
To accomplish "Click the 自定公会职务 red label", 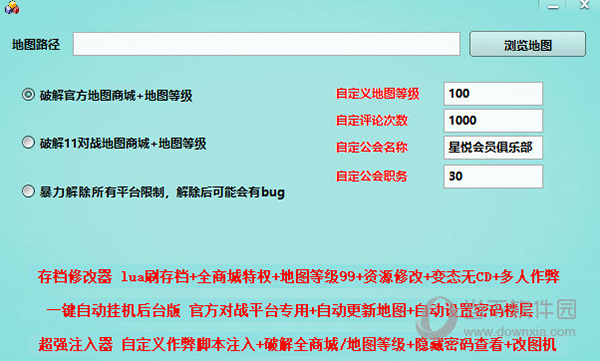I will click(372, 176).
